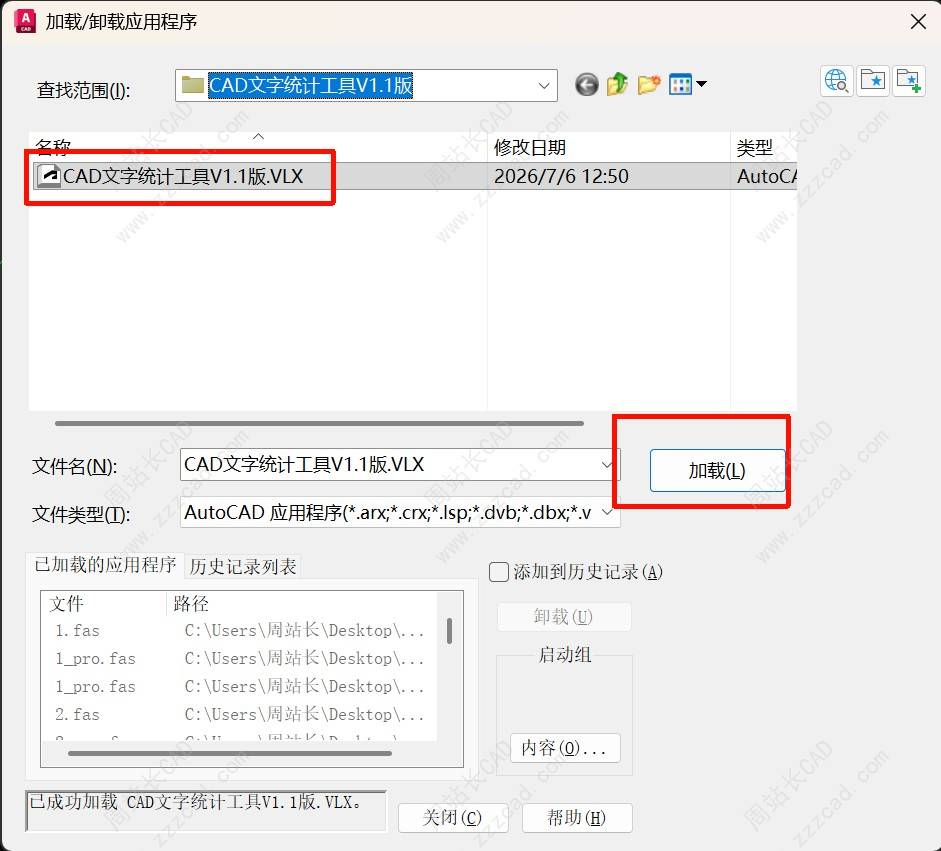This screenshot has height=851, width=941.
Task: Click the 关闭(C) button
Action: [452, 817]
